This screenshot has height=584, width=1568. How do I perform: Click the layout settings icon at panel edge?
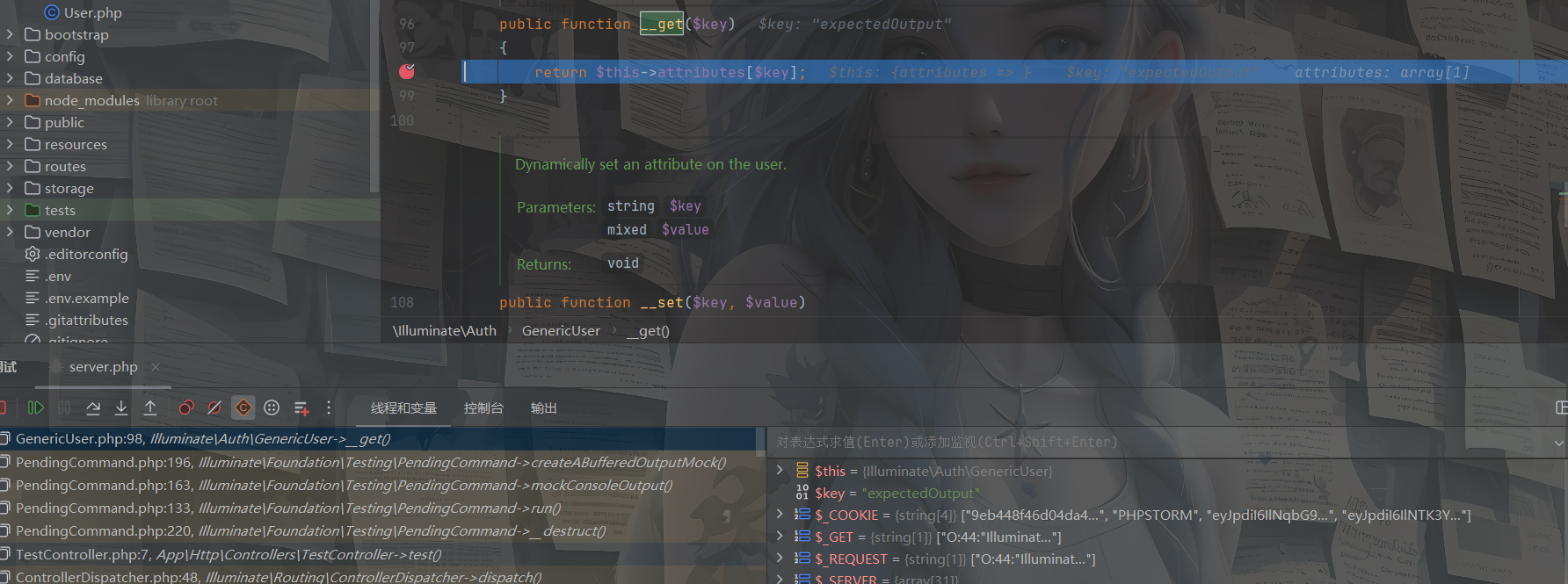tap(1561, 407)
